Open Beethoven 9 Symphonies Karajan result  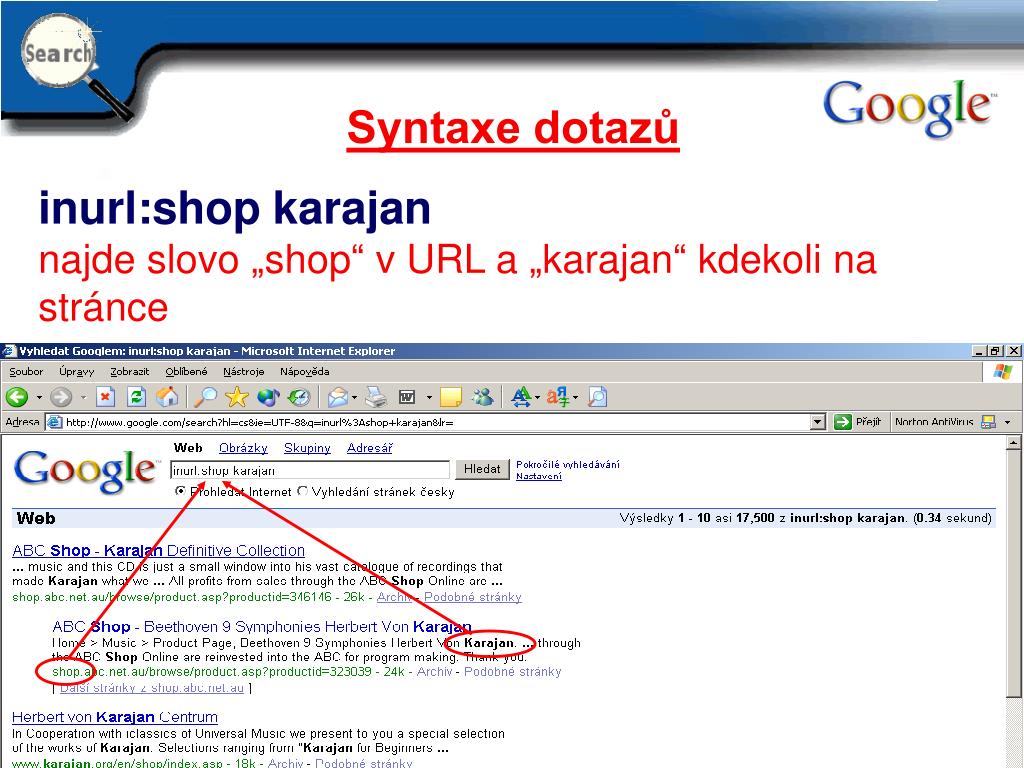tap(262, 626)
